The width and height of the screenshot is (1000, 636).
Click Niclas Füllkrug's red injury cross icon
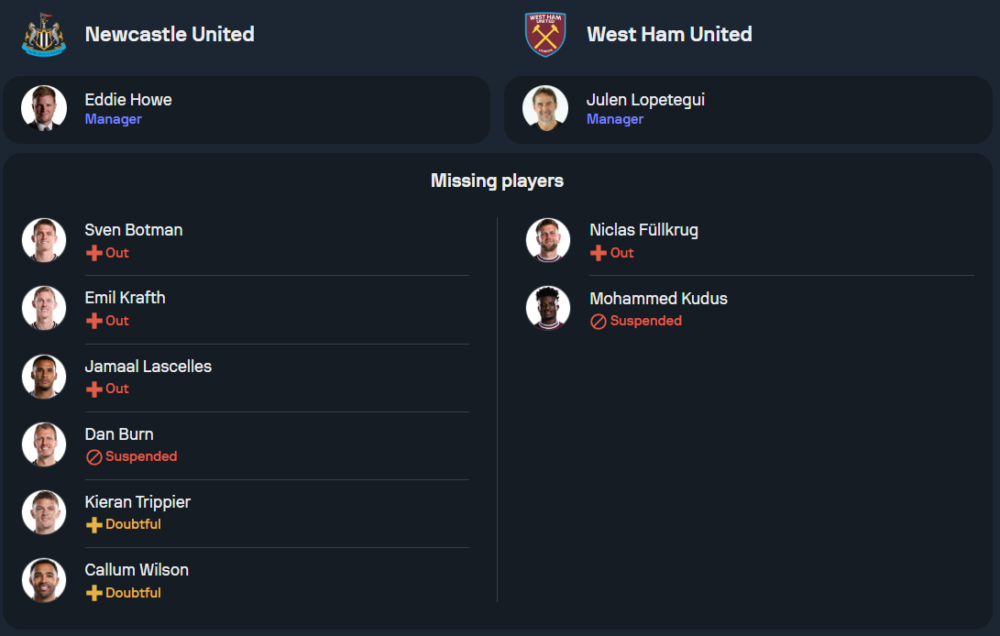(x=598, y=253)
